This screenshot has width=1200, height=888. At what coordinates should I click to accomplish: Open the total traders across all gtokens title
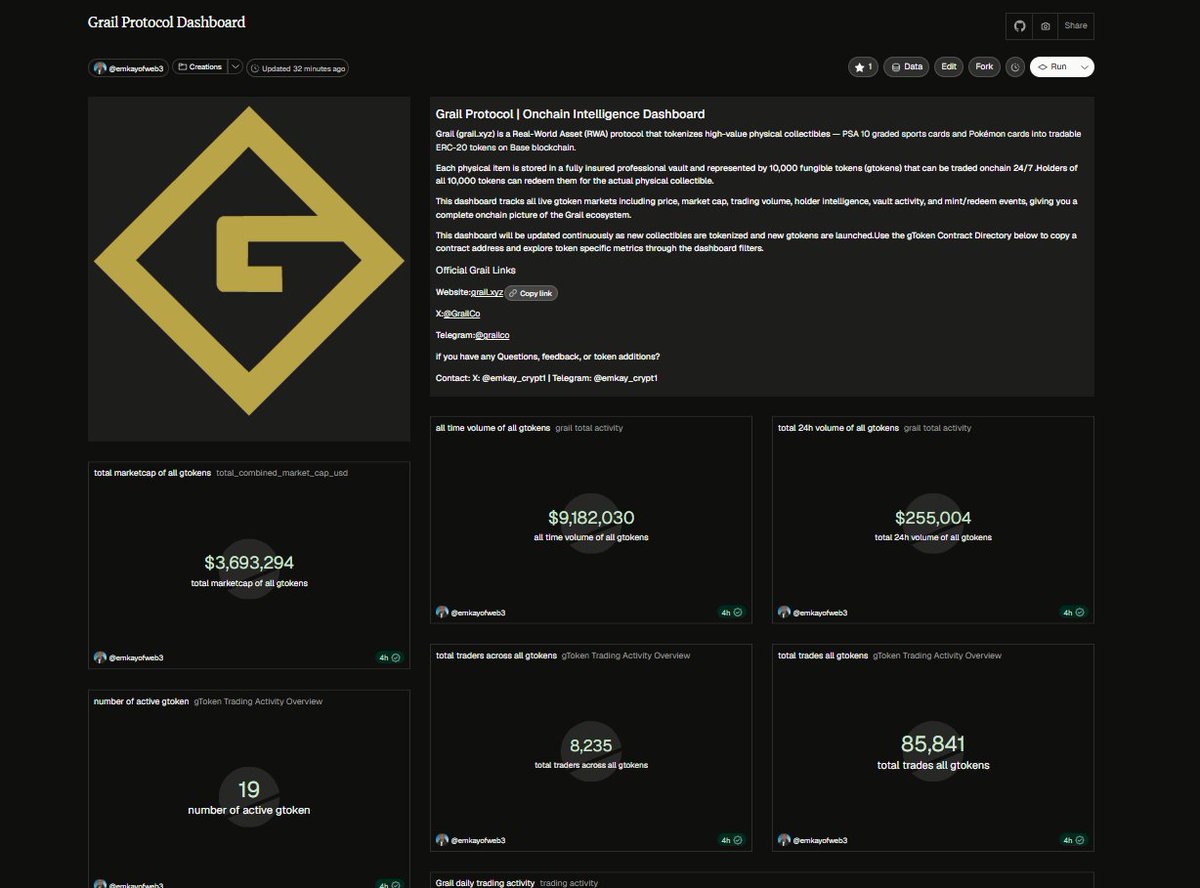[x=496, y=656]
